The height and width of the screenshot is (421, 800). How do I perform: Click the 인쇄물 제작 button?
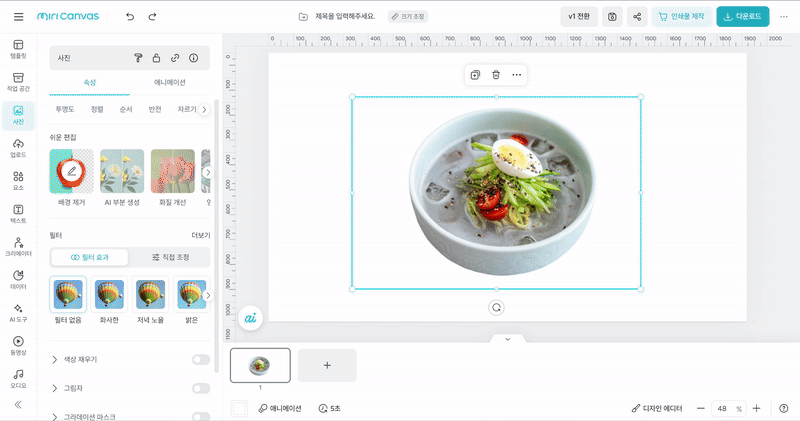(x=681, y=17)
